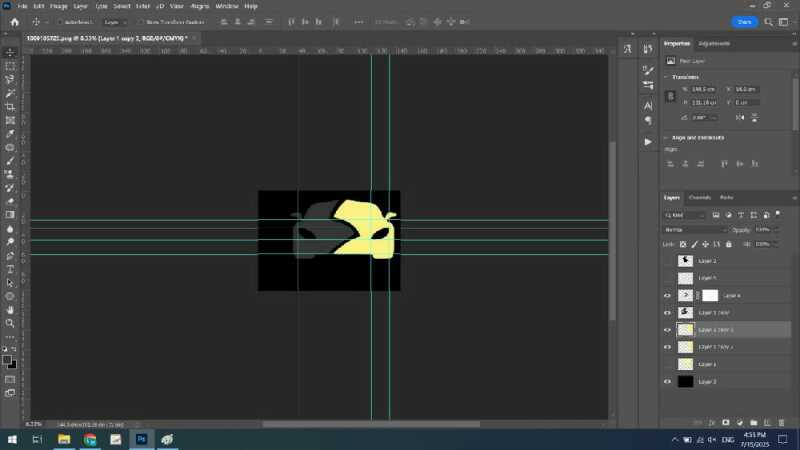Switch to the Paths tab
Screen dimensions: 800x450
coord(727,197)
